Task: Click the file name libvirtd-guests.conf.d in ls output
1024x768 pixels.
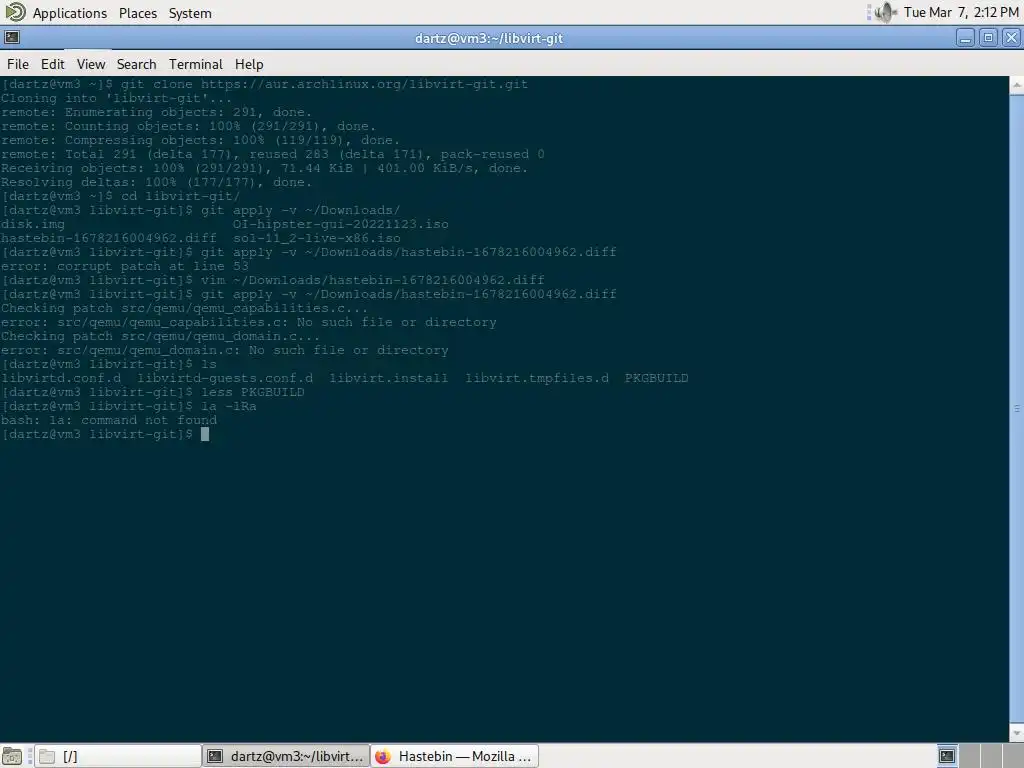Action: click(225, 378)
